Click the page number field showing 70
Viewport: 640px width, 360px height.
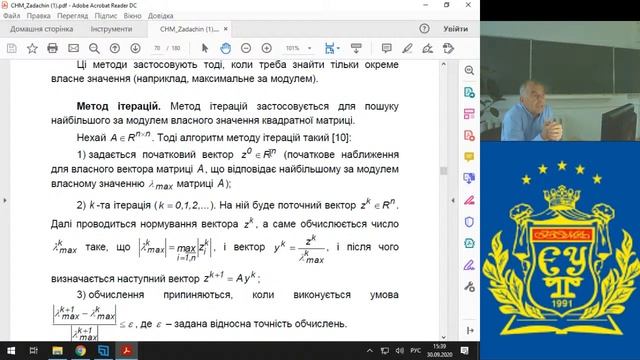(x=157, y=48)
